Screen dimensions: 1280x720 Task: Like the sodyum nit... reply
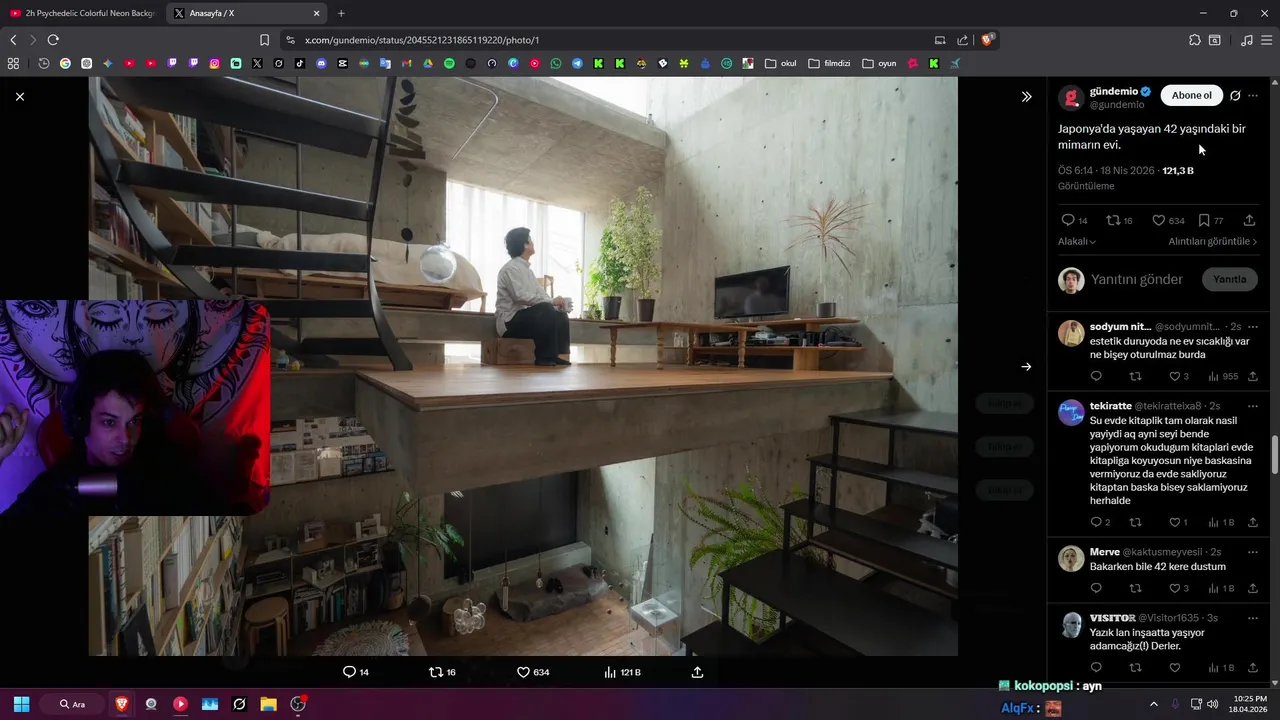point(1174,377)
